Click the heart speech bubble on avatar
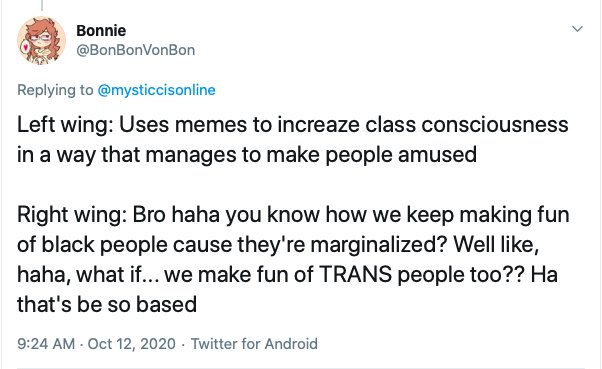Viewport: 602px width, 369px height. pos(25,47)
